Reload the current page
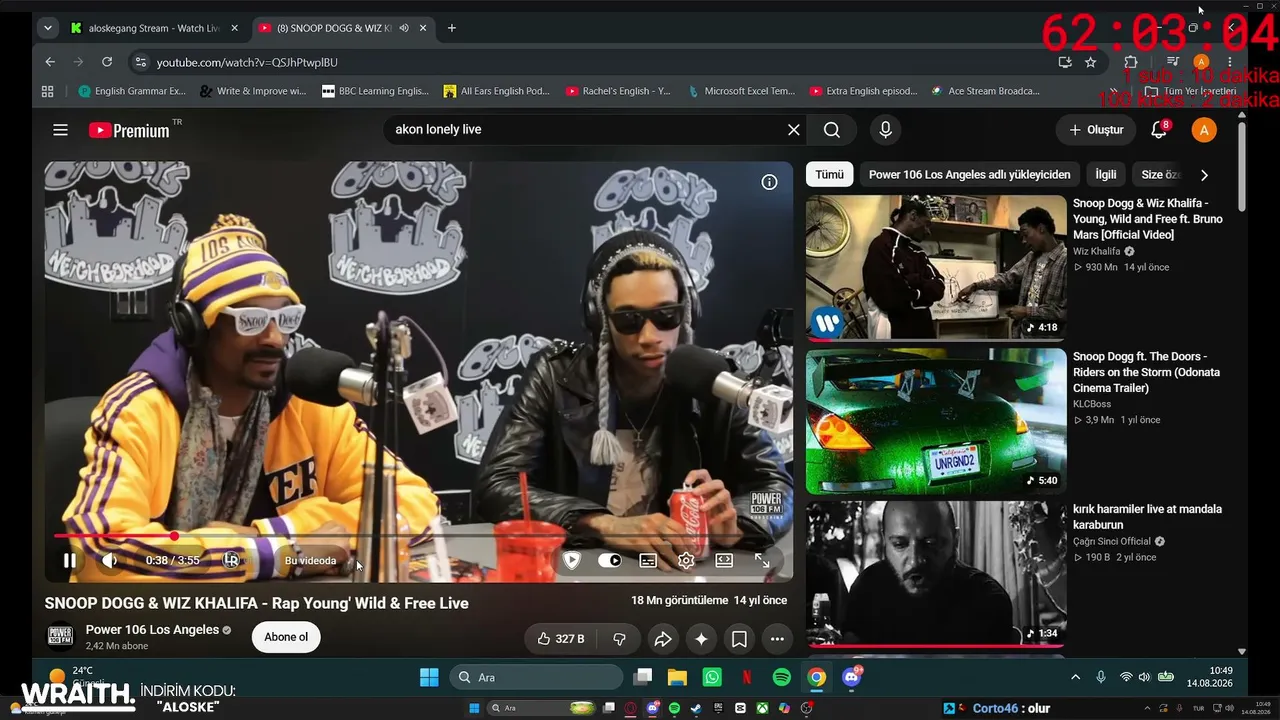The width and height of the screenshot is (1280, 720). point(107,62)
